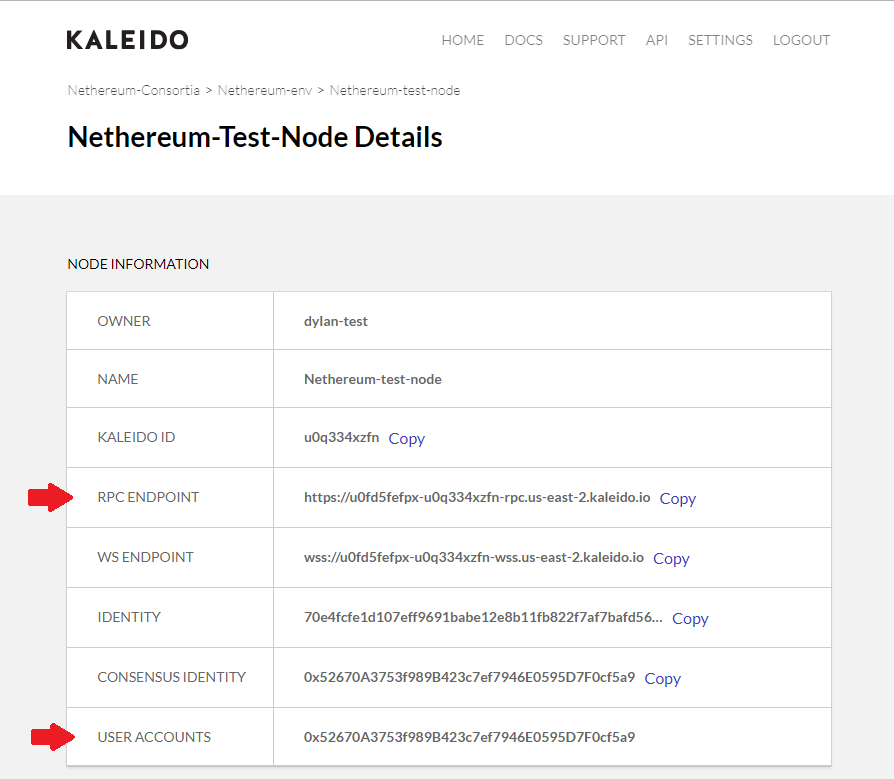Image resolution: width=894 pixels, height=779 pixels.
Task: Open the SUPPORT page
Action: 594,40
